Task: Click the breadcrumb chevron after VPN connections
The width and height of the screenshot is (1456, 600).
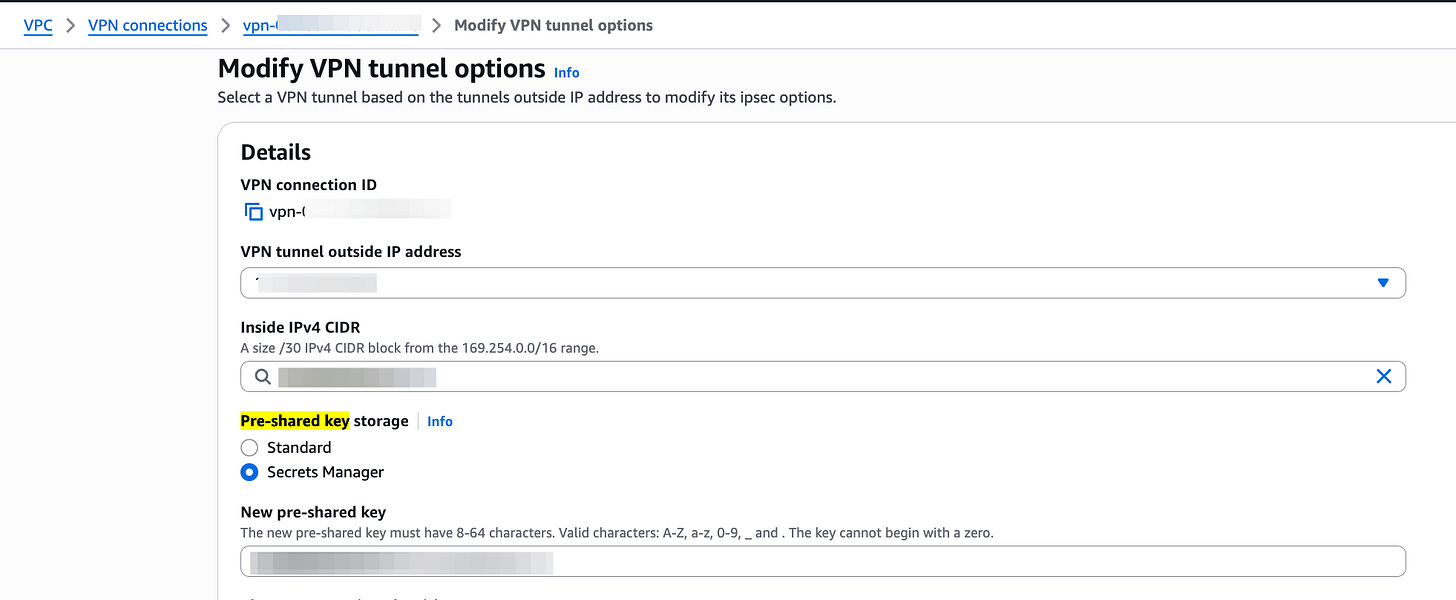Action: (x=225, y=25)
